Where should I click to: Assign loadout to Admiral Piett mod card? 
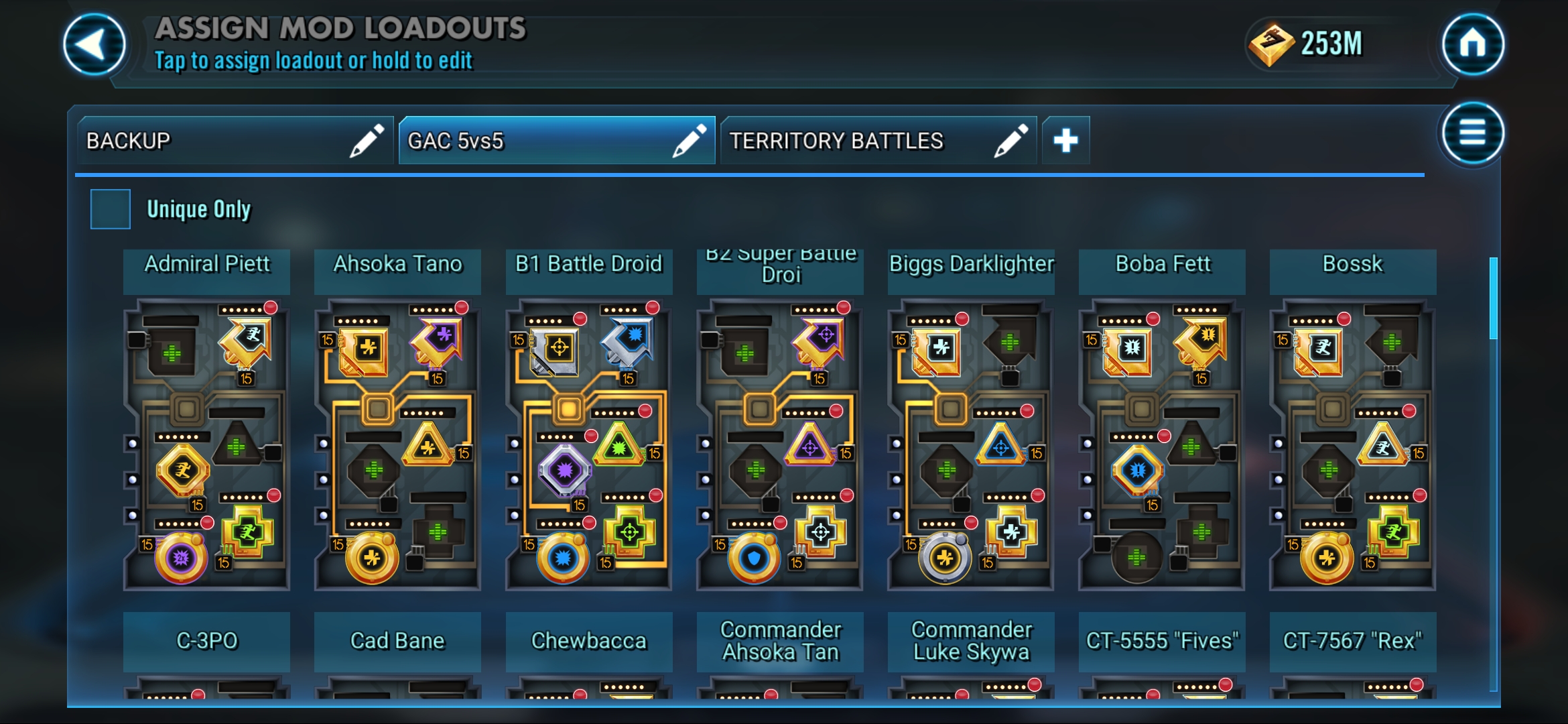[x=206, y=444]
